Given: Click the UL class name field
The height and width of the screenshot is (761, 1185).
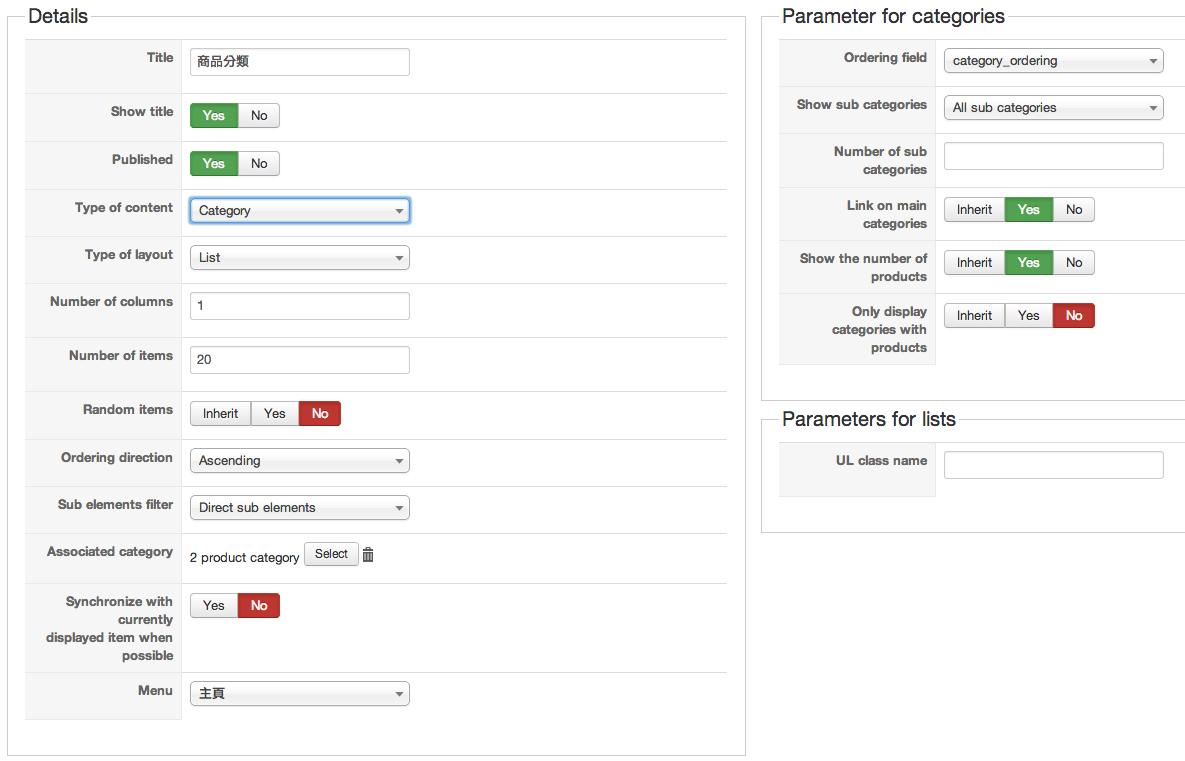Looking at the screenshot, I should pyautogui.click(x=1053, y=465).
